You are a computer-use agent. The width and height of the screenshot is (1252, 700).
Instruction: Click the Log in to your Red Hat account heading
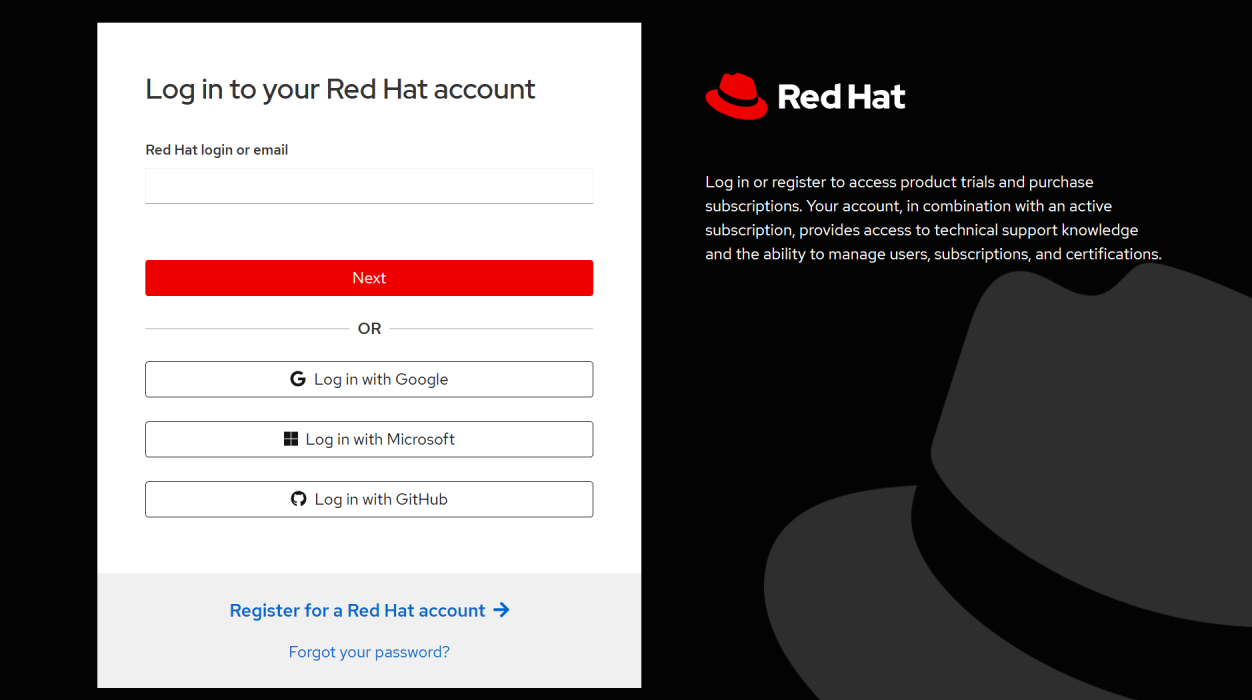pyautogui.click(x=340, y=89)
